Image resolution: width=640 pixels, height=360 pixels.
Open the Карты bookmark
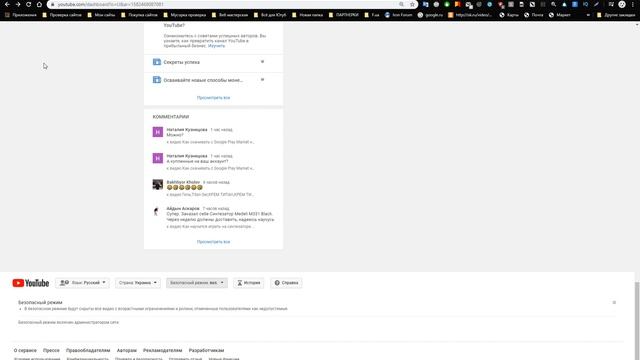(x=509, y=15)
